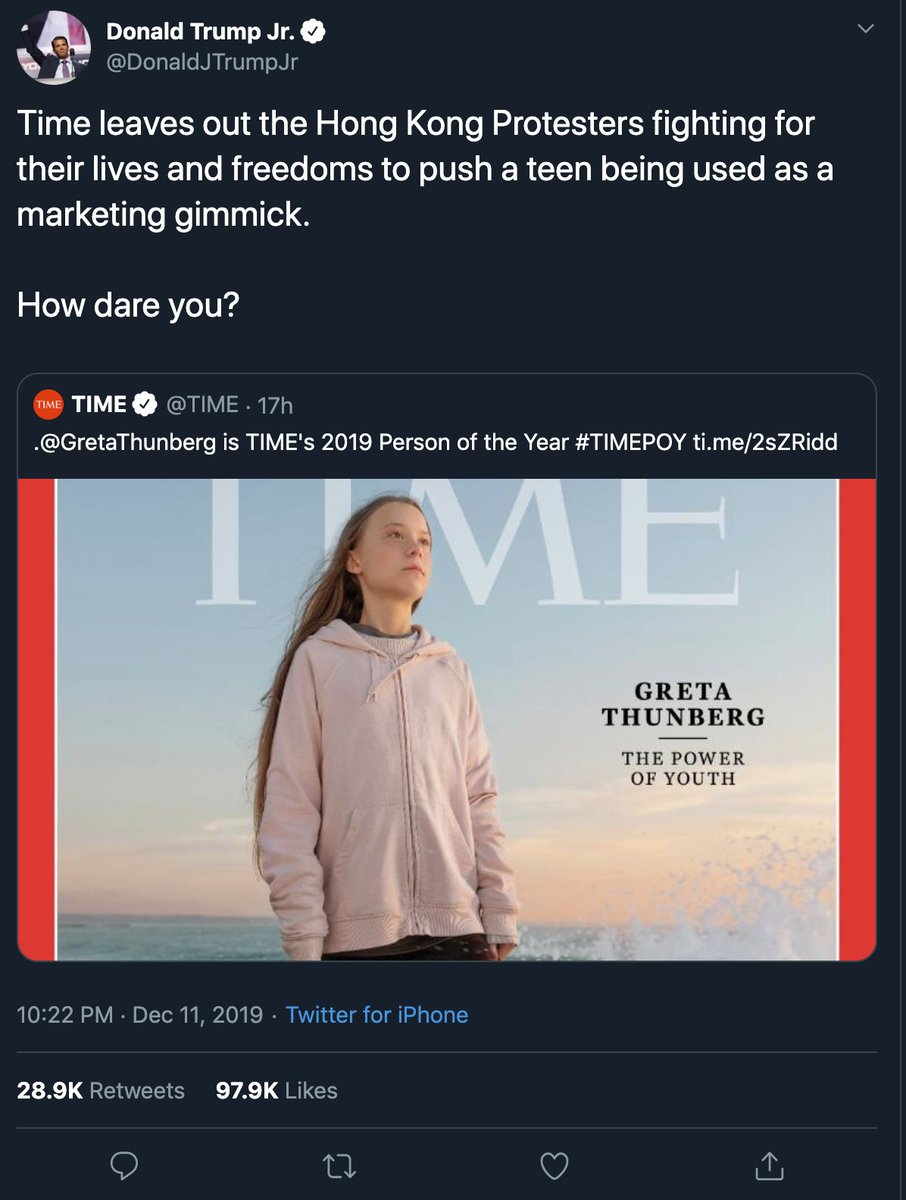
Task: Open the @DonaldJTrumpJr handle
Action: point(202,62)
